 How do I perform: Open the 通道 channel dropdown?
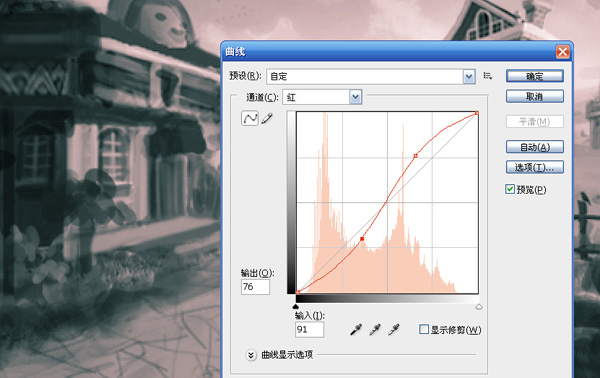point(322,97)
